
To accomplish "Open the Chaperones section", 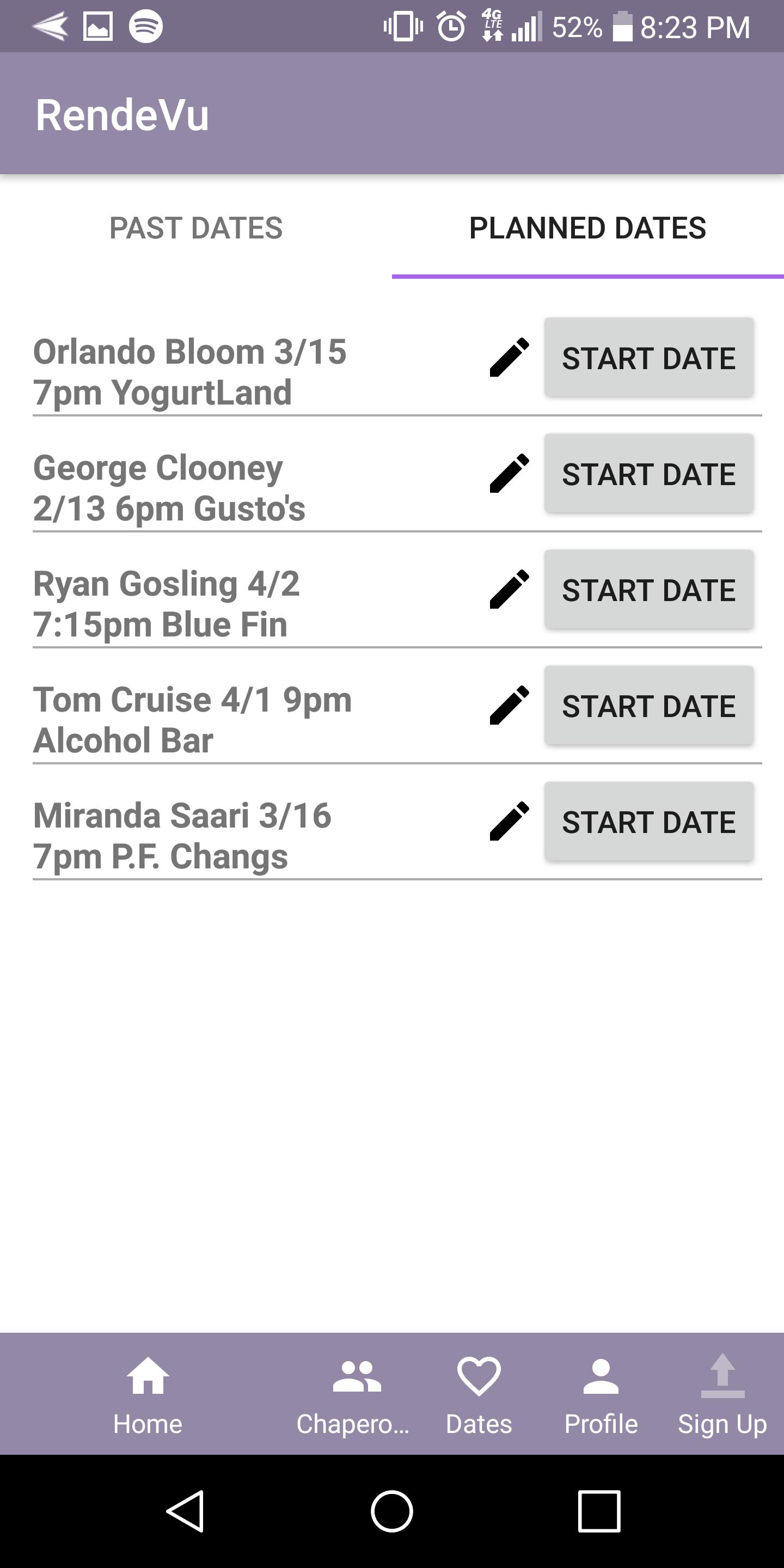I will [x=354, y=1394].
